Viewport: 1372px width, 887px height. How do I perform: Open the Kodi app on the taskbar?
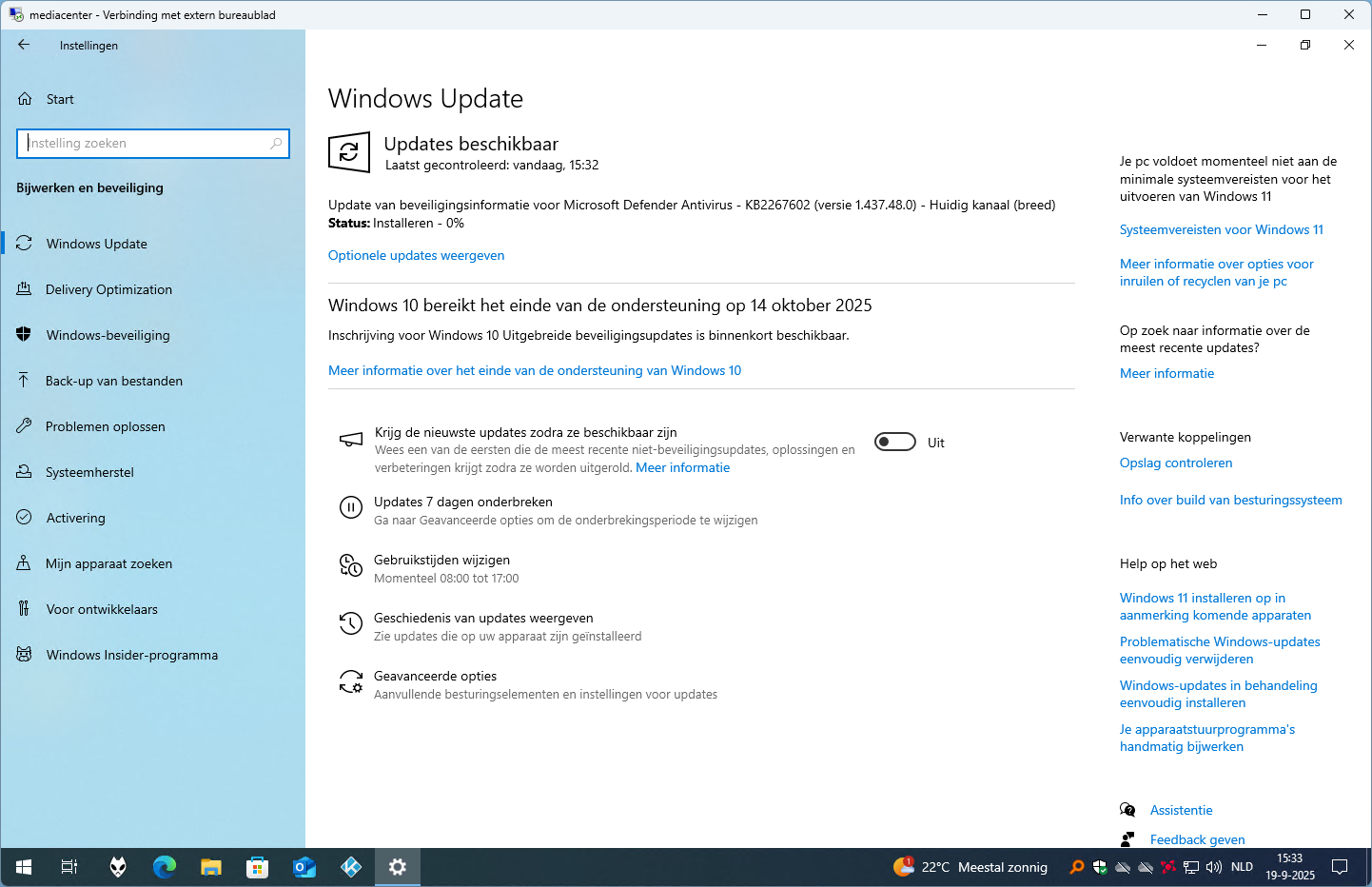(351, 867)
